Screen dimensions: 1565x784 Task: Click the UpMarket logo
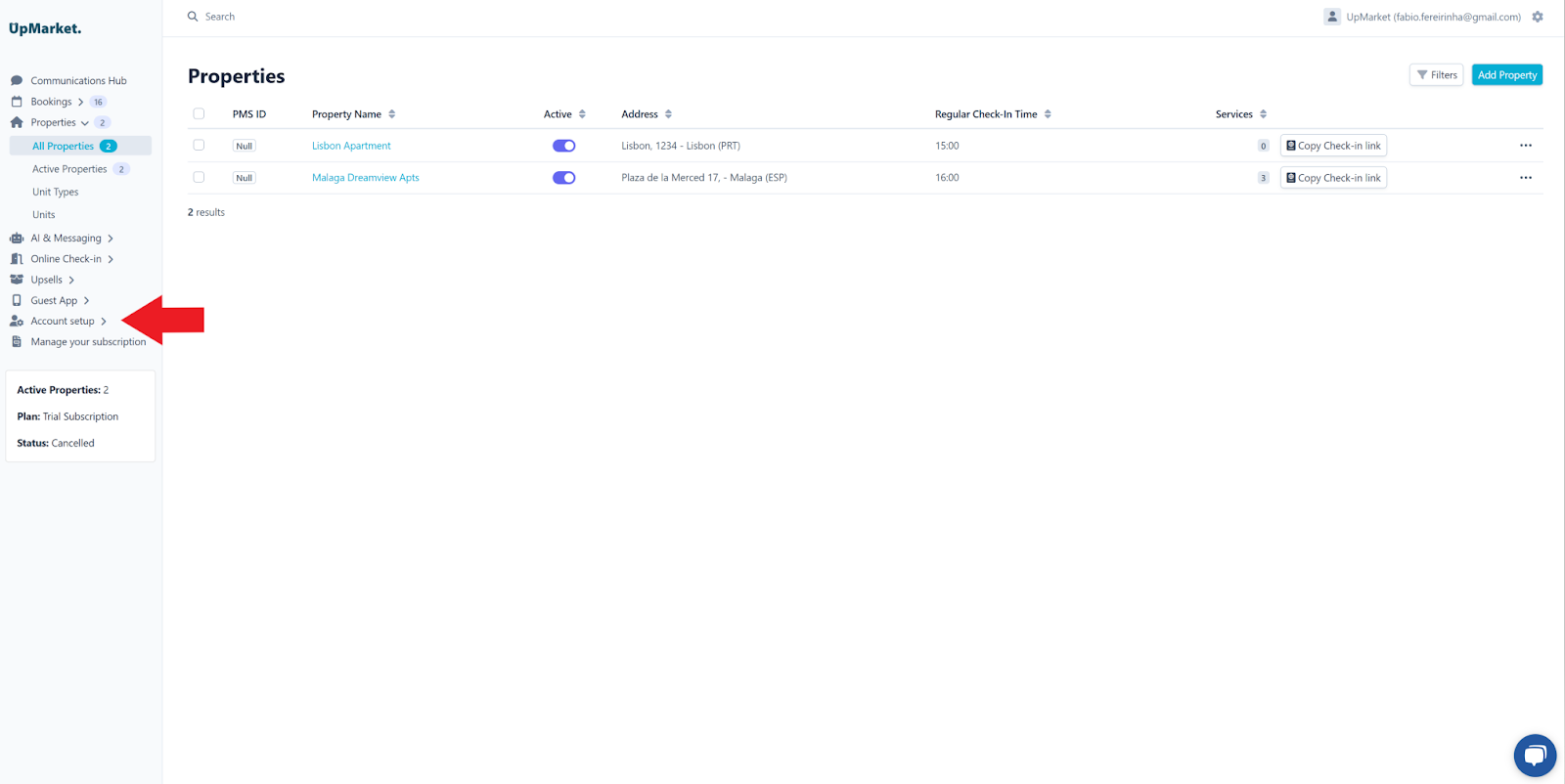click(x=45, y=28)
